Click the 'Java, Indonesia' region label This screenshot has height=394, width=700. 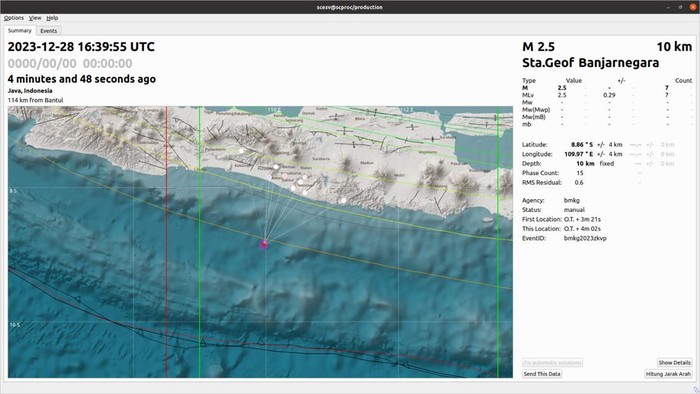tap(30, 91)
